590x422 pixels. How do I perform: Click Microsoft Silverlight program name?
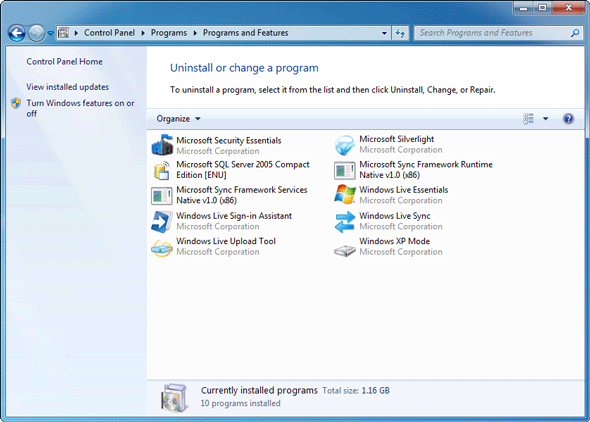coord(397,139)
